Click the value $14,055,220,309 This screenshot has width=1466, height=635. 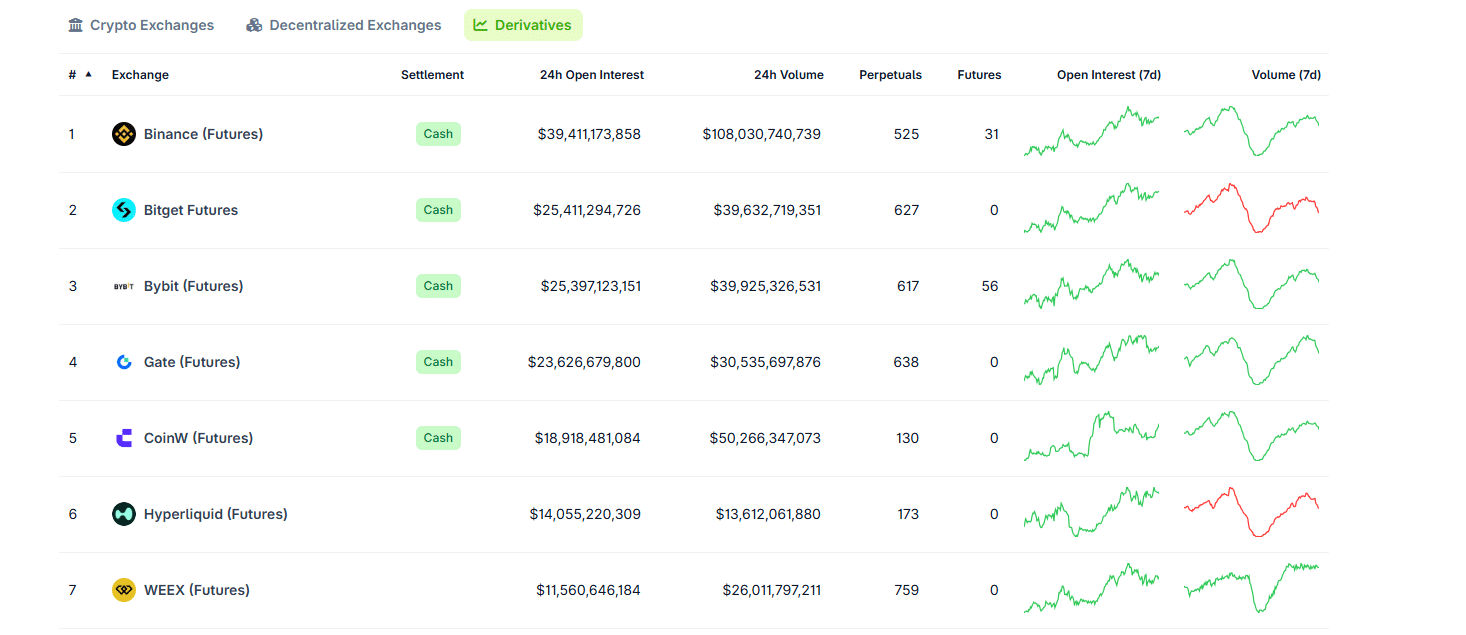coord(586,514)
